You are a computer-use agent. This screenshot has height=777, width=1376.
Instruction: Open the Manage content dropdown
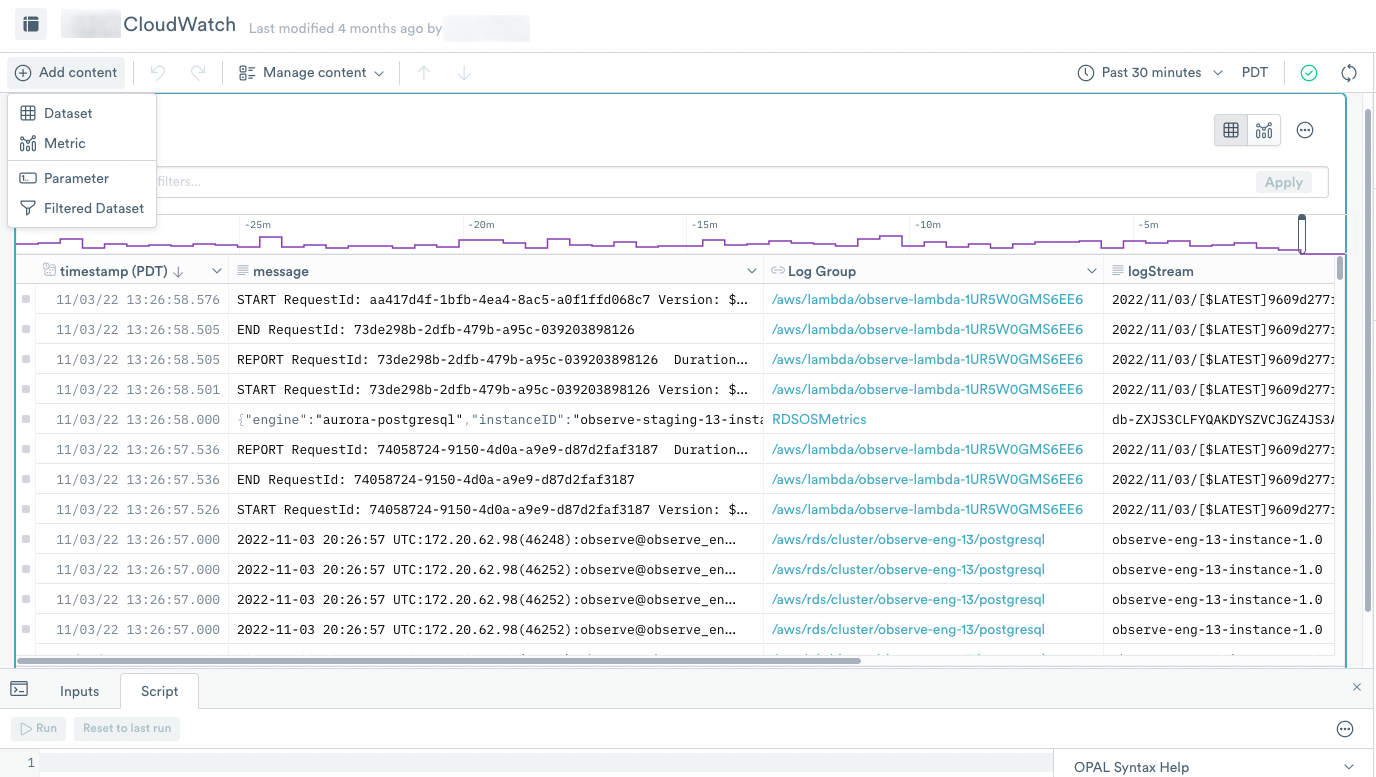[311, 73]
